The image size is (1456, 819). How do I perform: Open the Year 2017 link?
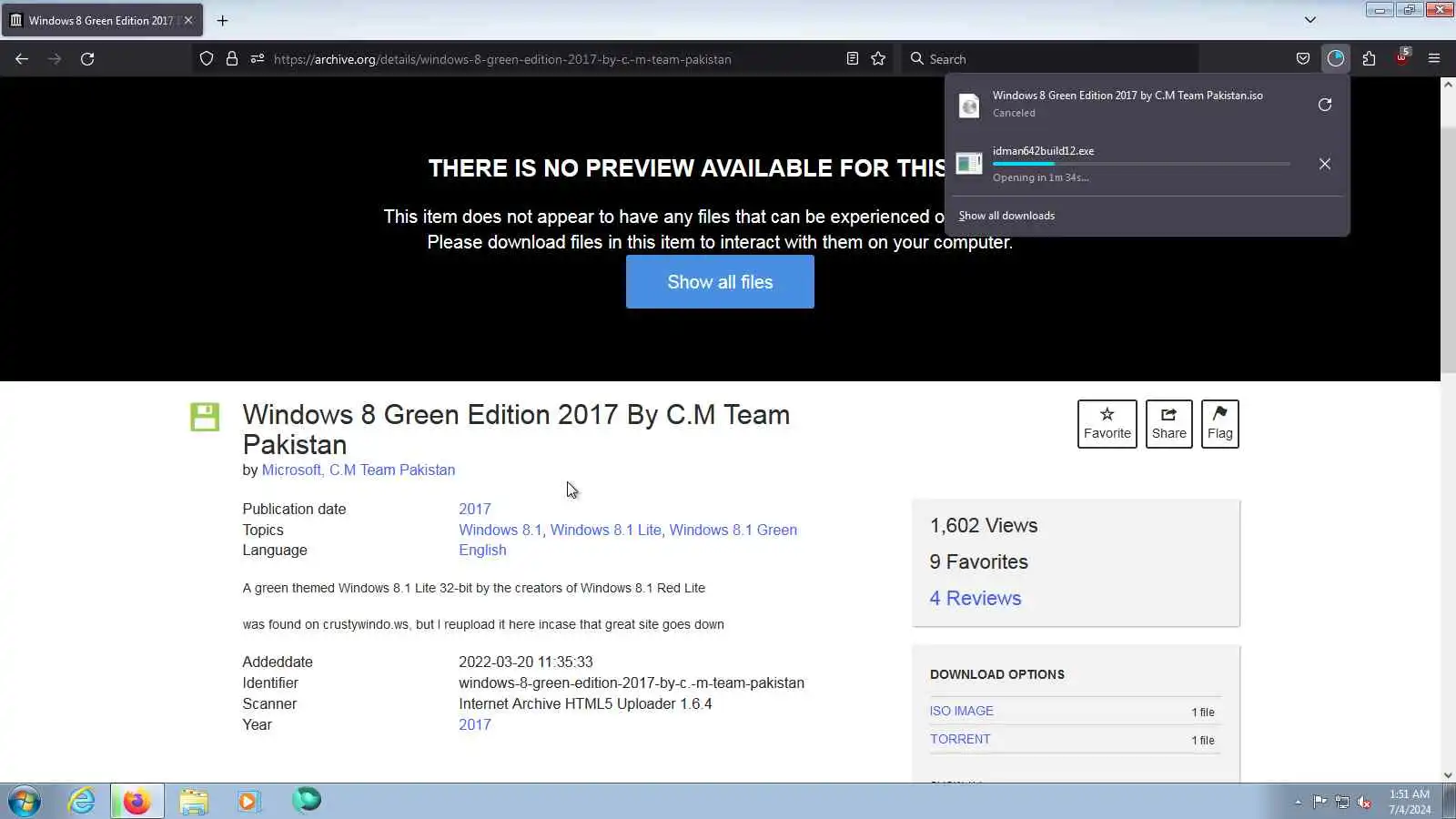click(475, 725)
